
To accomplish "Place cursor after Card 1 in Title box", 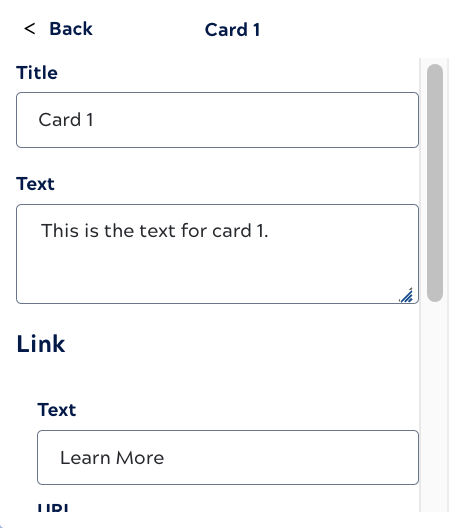I will point(94,120).
